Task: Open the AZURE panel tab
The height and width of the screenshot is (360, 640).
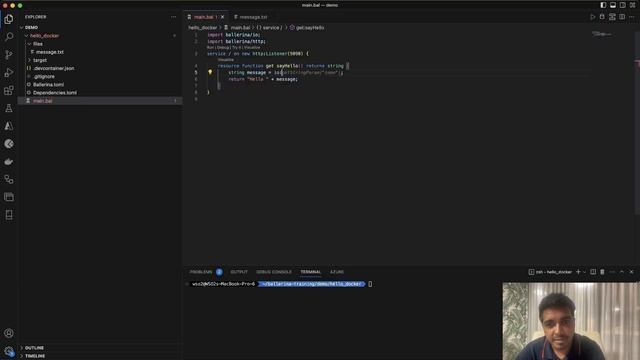Action: 337,272
